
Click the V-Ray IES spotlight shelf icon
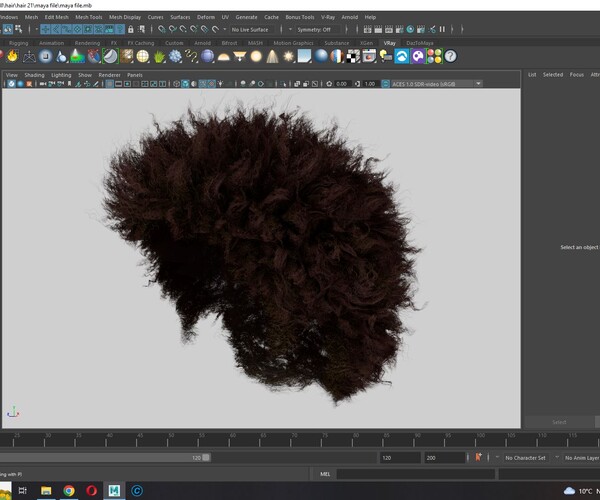tap(272, 56)
